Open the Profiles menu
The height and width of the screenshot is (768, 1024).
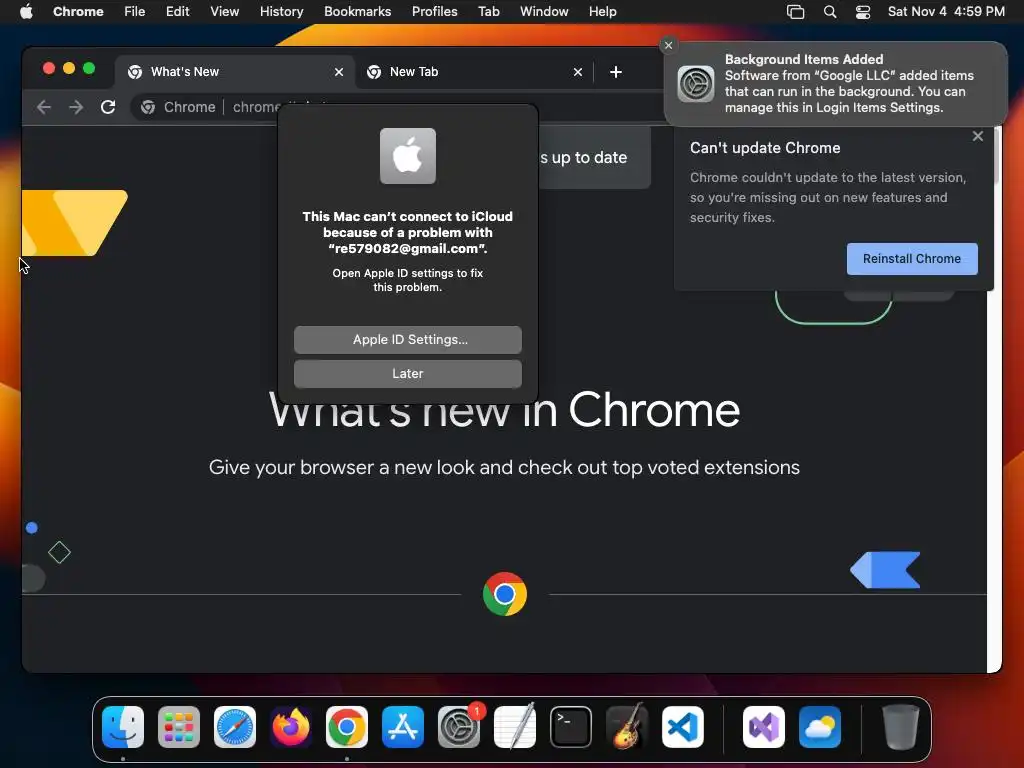point(434,12)
